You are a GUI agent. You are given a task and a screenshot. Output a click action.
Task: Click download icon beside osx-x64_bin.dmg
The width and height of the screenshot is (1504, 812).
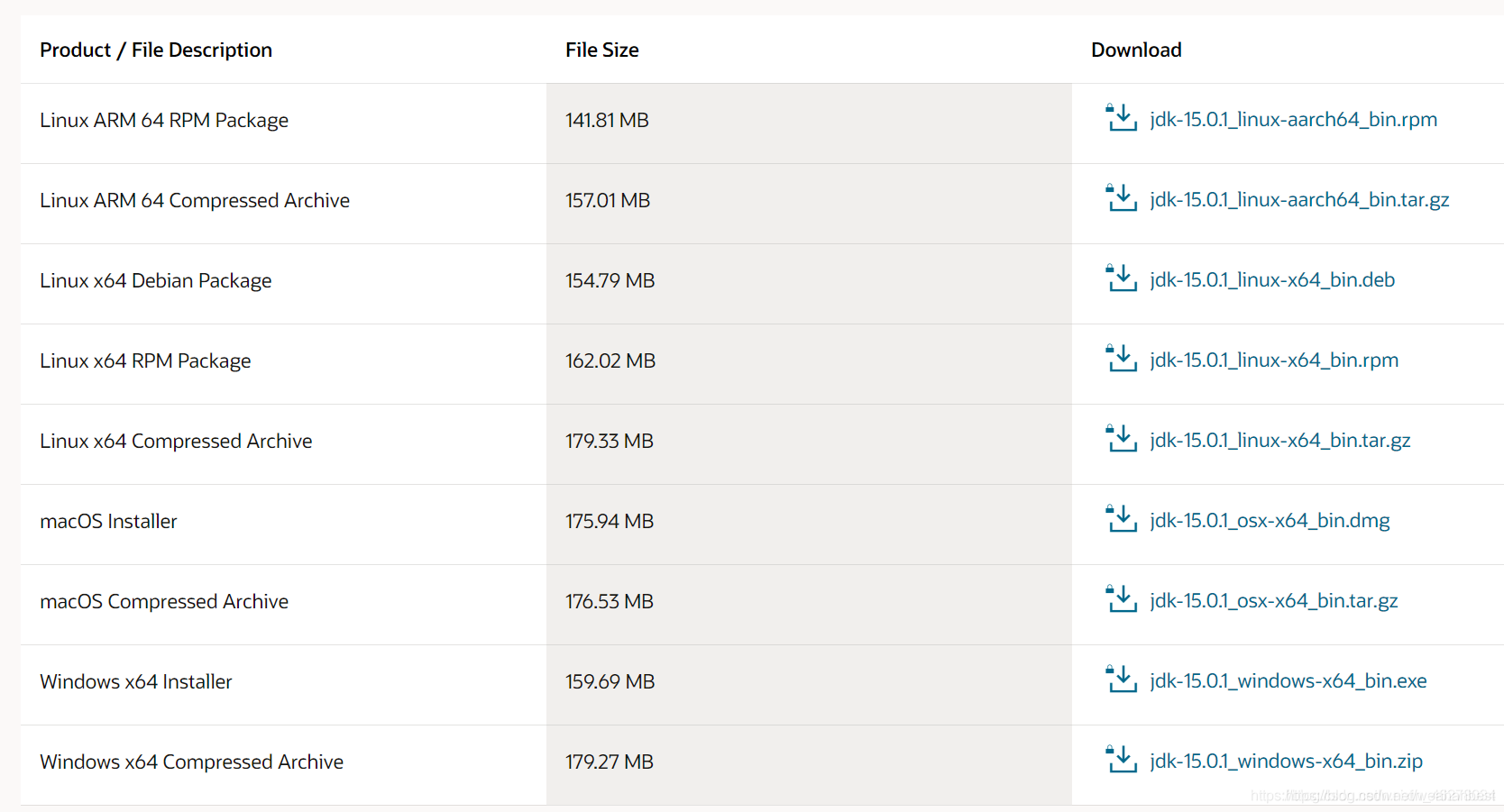1121,519
